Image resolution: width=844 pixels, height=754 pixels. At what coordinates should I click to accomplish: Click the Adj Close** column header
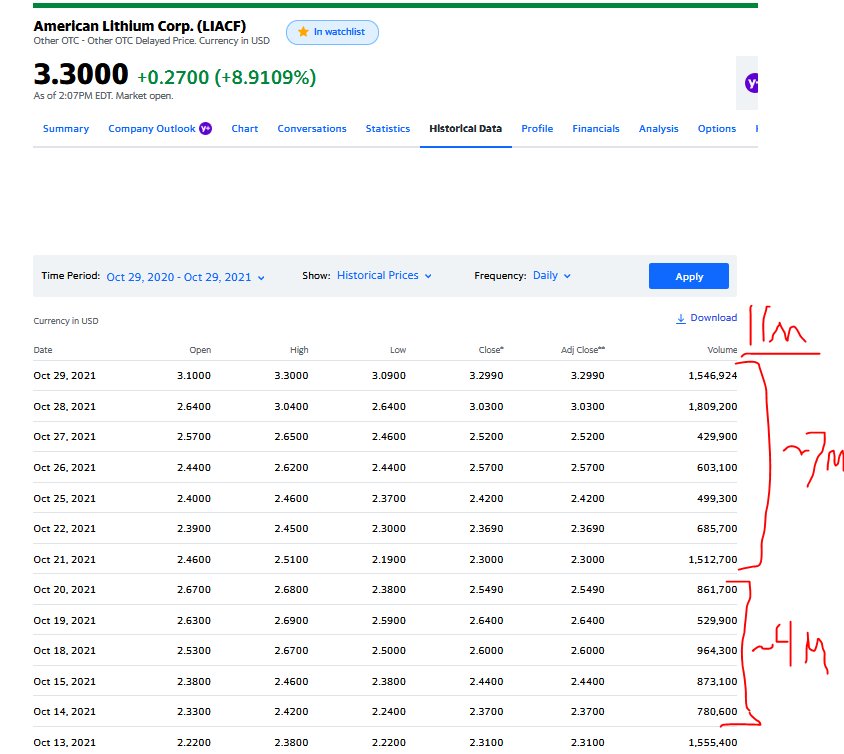click(x=583, y=350)
